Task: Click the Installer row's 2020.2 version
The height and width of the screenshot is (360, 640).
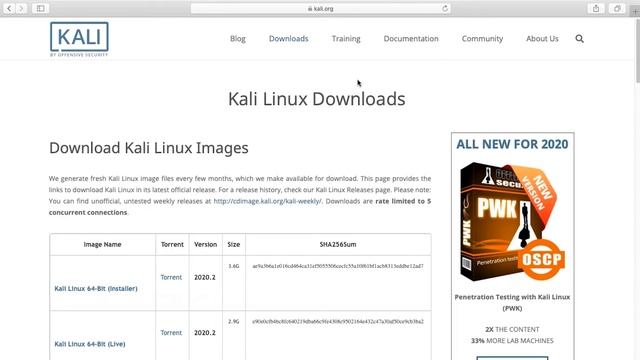Action: tap(205, 277)
